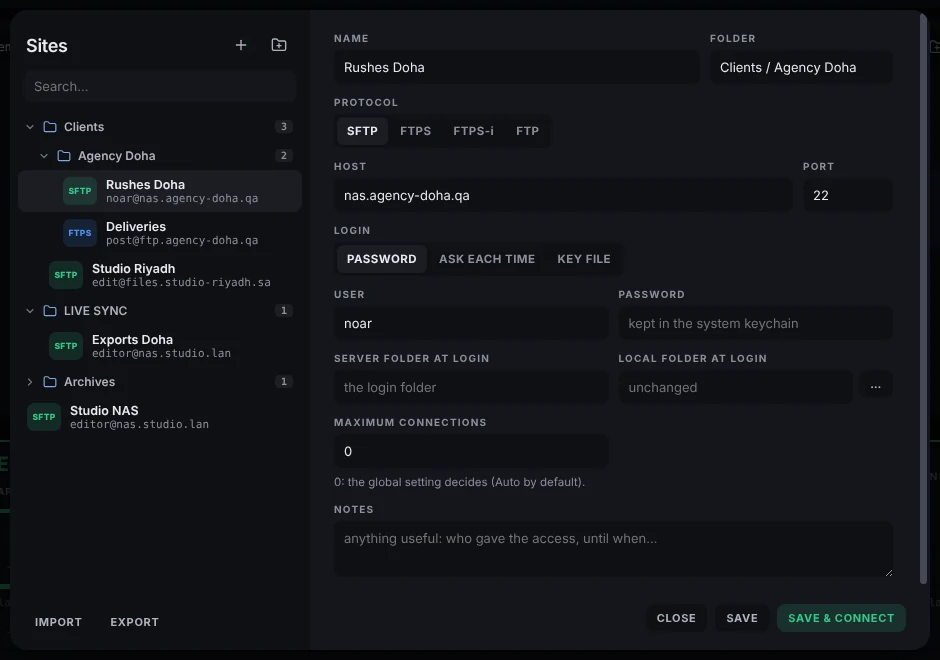Choose PASSWORD login method
940x660 pixels.
click(381, 259)
